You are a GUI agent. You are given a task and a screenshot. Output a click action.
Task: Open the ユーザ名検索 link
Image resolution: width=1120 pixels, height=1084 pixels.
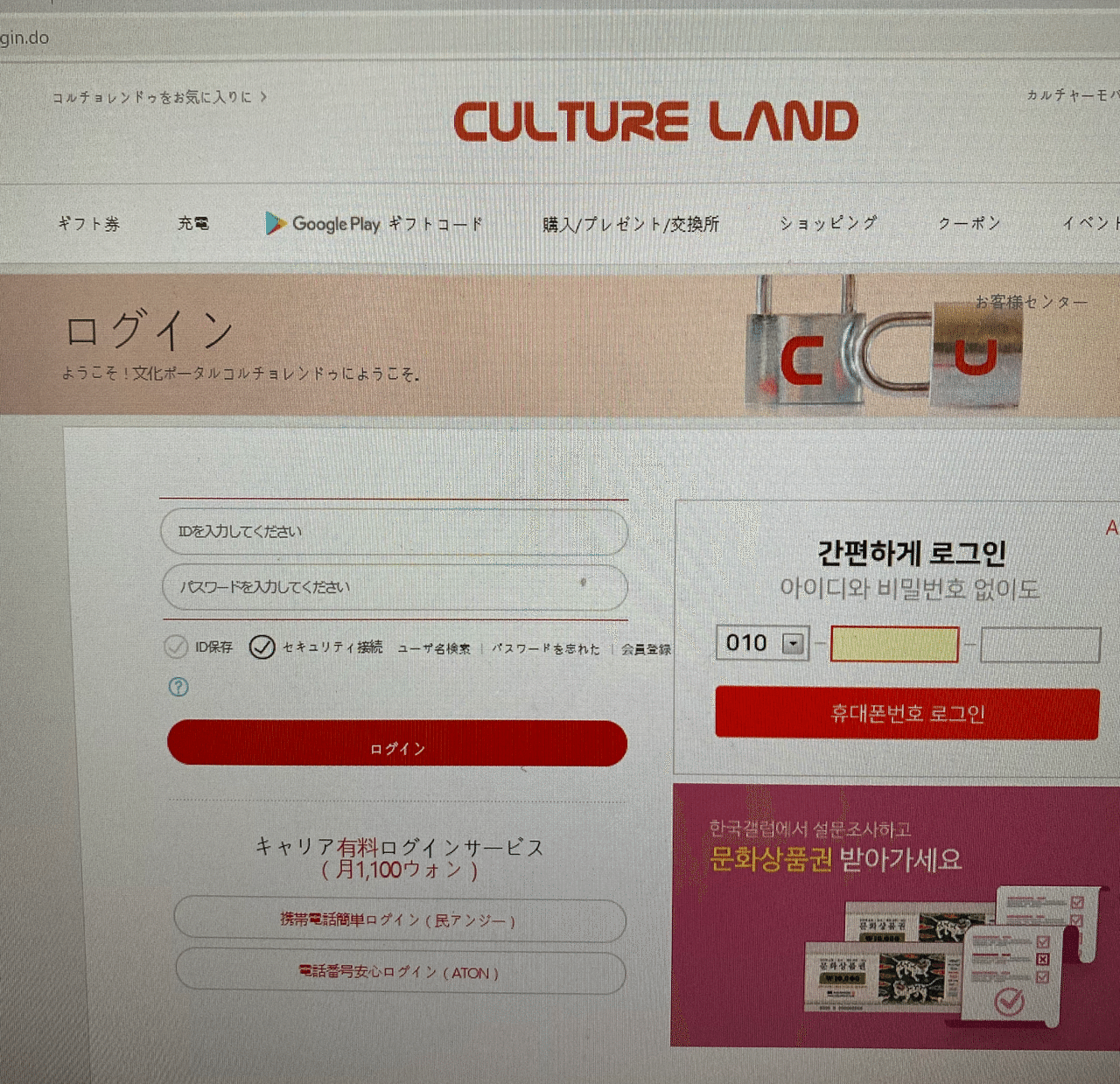coord(434,648)
